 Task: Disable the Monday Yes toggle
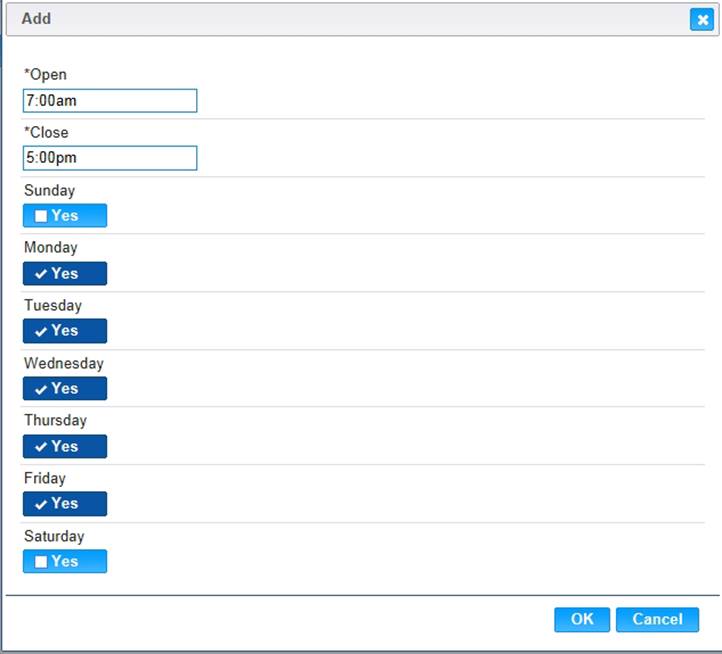pyautogui.click(x=65, y=274)
